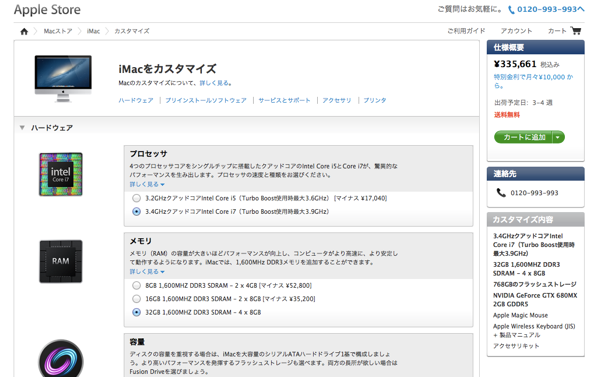Screen dimensions: 600x377
Task: Click the ¥335,661 total price
Action: click(515, 64)
